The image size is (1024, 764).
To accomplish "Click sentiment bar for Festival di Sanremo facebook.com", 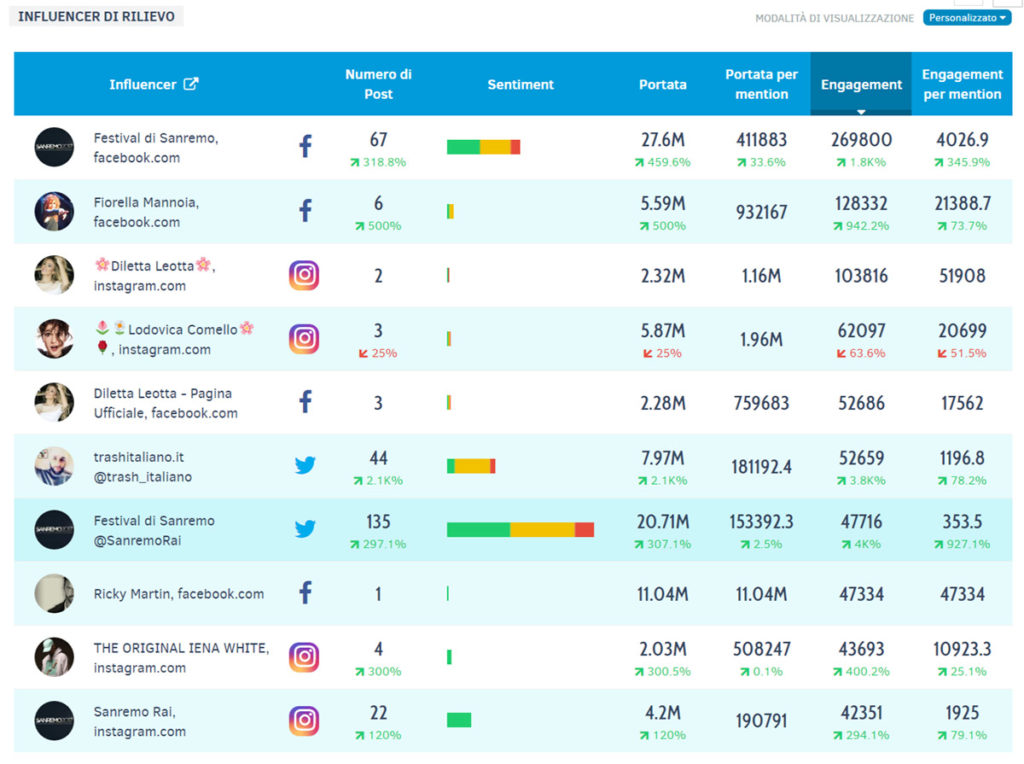I will tap(483, 147).
